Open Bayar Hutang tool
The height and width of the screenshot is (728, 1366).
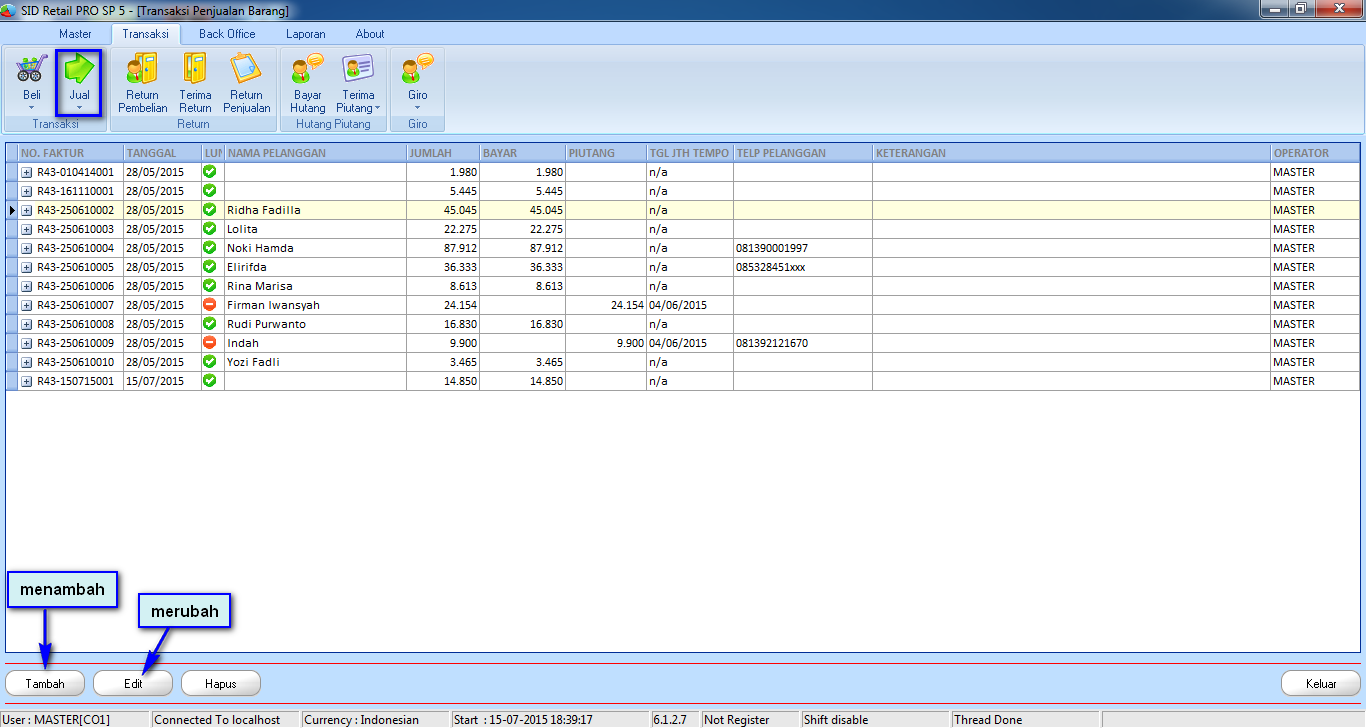pos(308,82)
